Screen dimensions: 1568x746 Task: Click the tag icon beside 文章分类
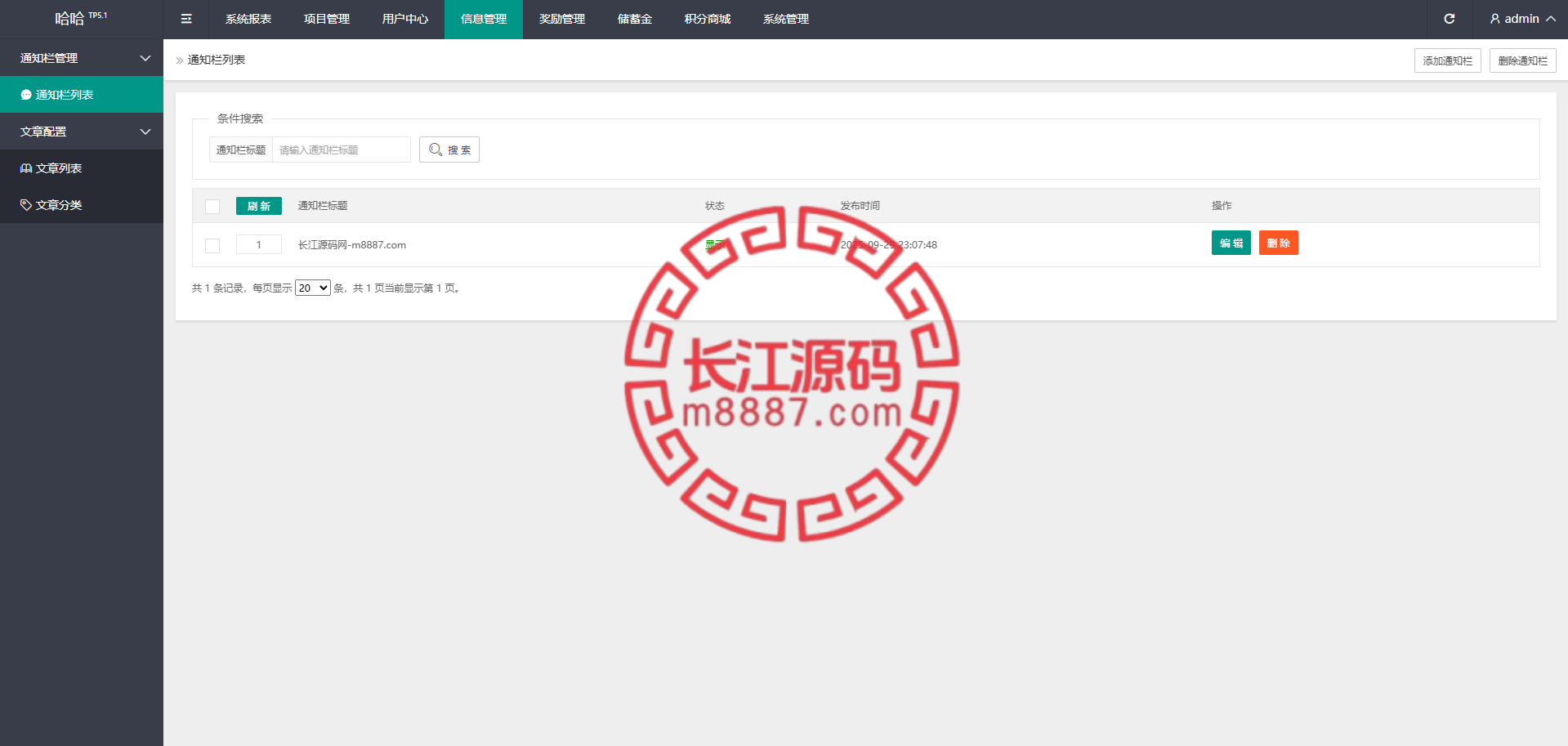(26, 205)
